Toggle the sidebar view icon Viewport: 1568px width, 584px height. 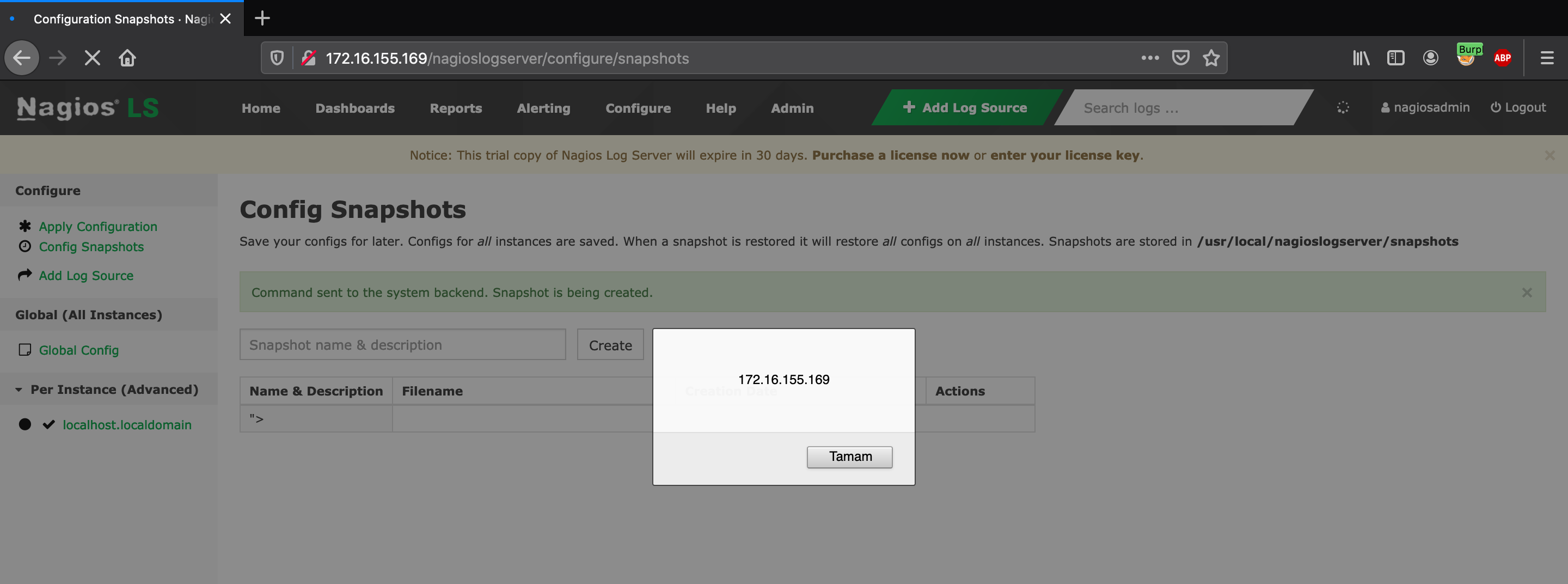pos(1396,58)
